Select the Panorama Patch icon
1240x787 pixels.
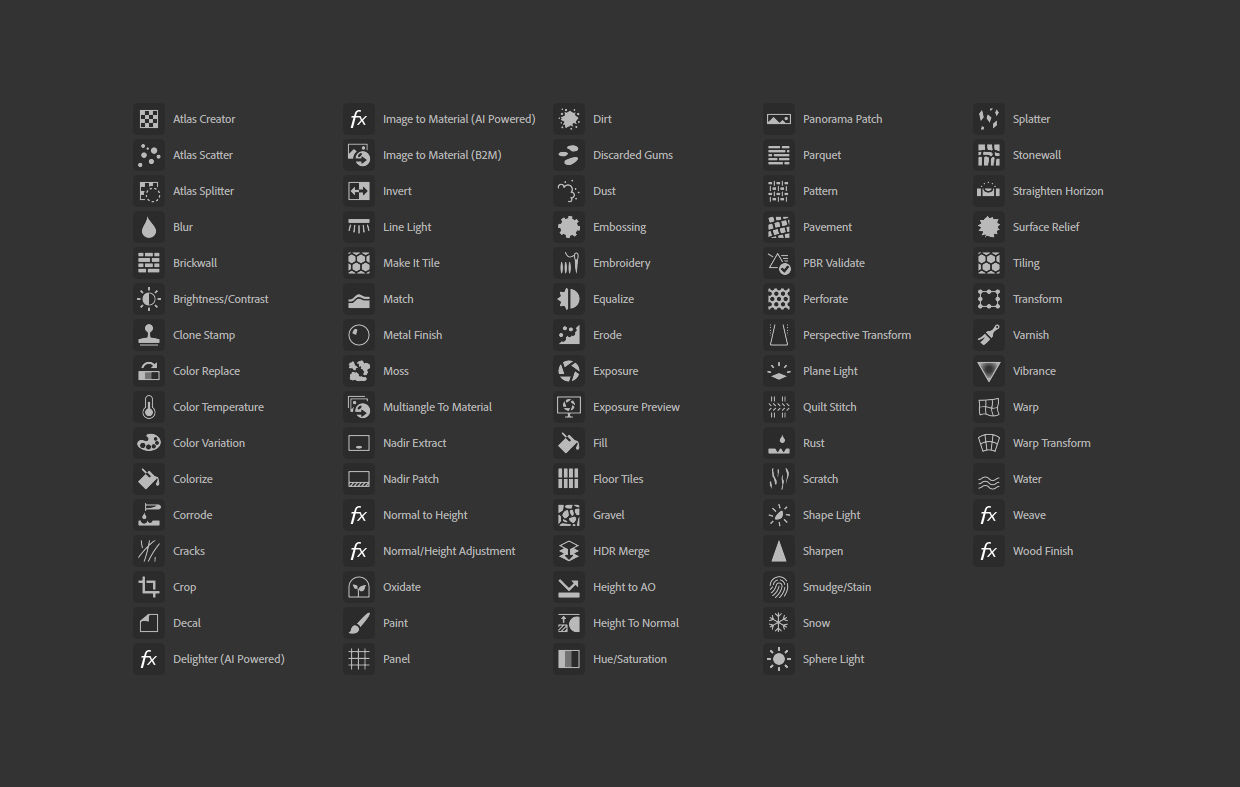click(x=779, y=119)
